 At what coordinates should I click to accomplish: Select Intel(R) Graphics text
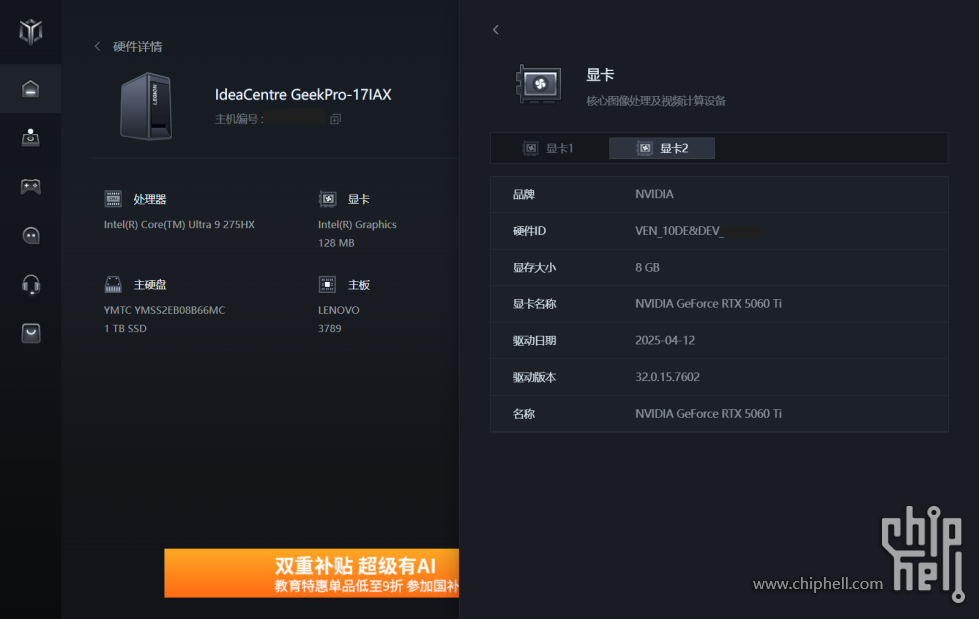357,224
